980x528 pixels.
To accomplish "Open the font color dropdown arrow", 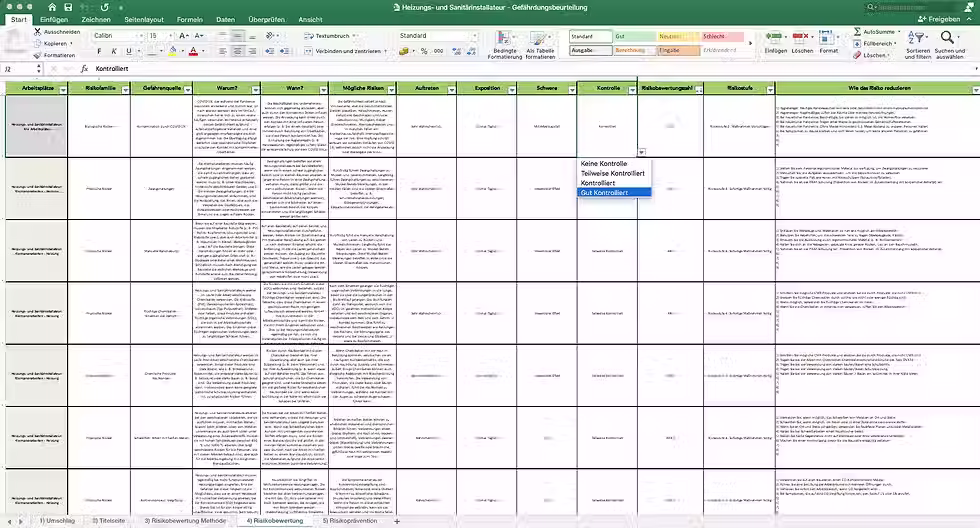I will pos(202,51).
